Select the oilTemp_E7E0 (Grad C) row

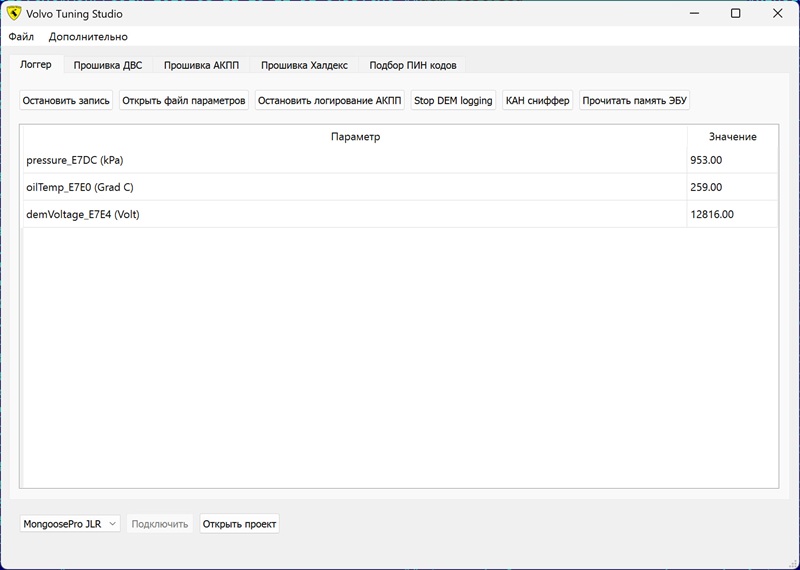[401, 187]
